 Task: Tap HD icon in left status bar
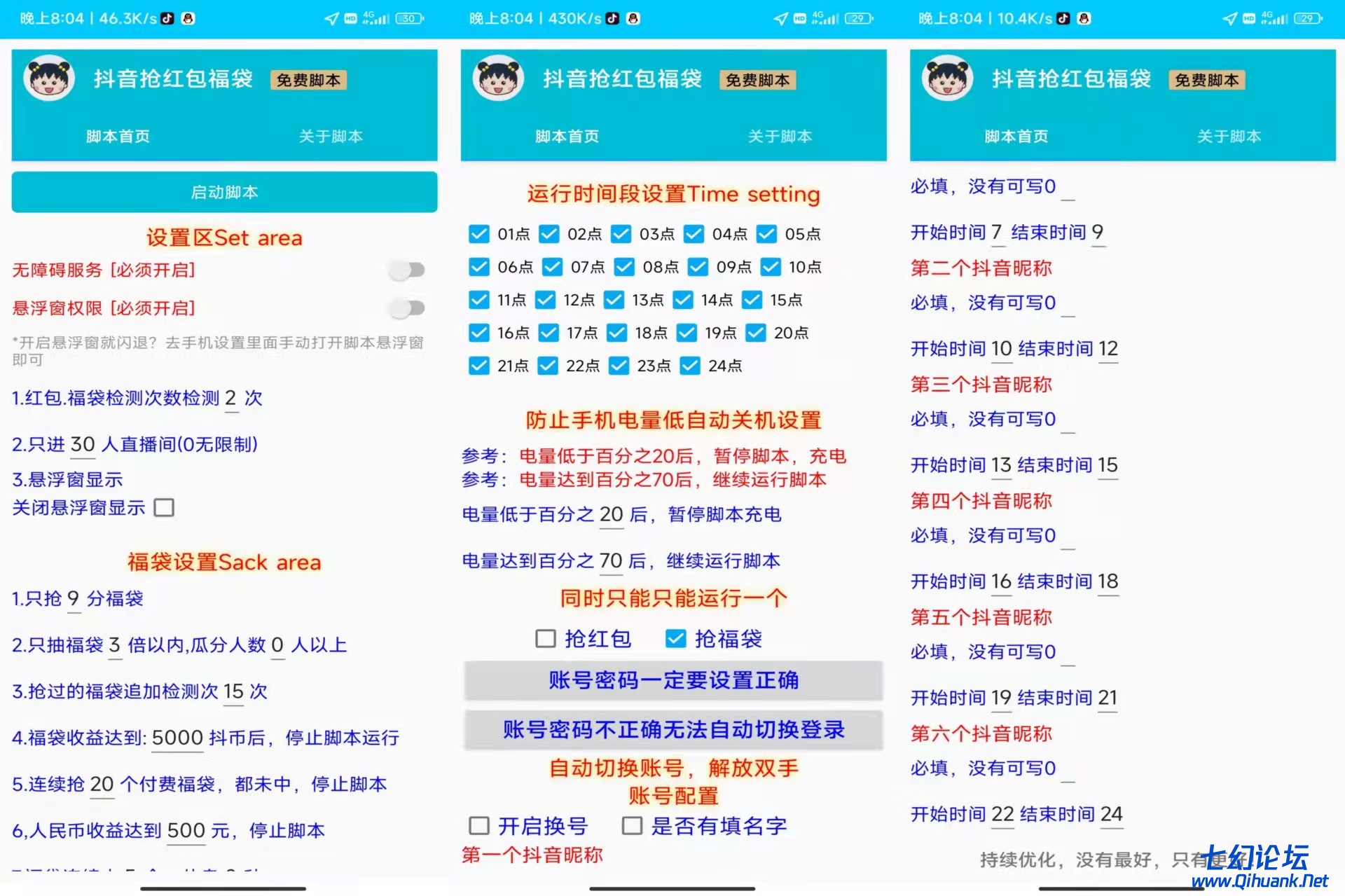tap(351, 18)
